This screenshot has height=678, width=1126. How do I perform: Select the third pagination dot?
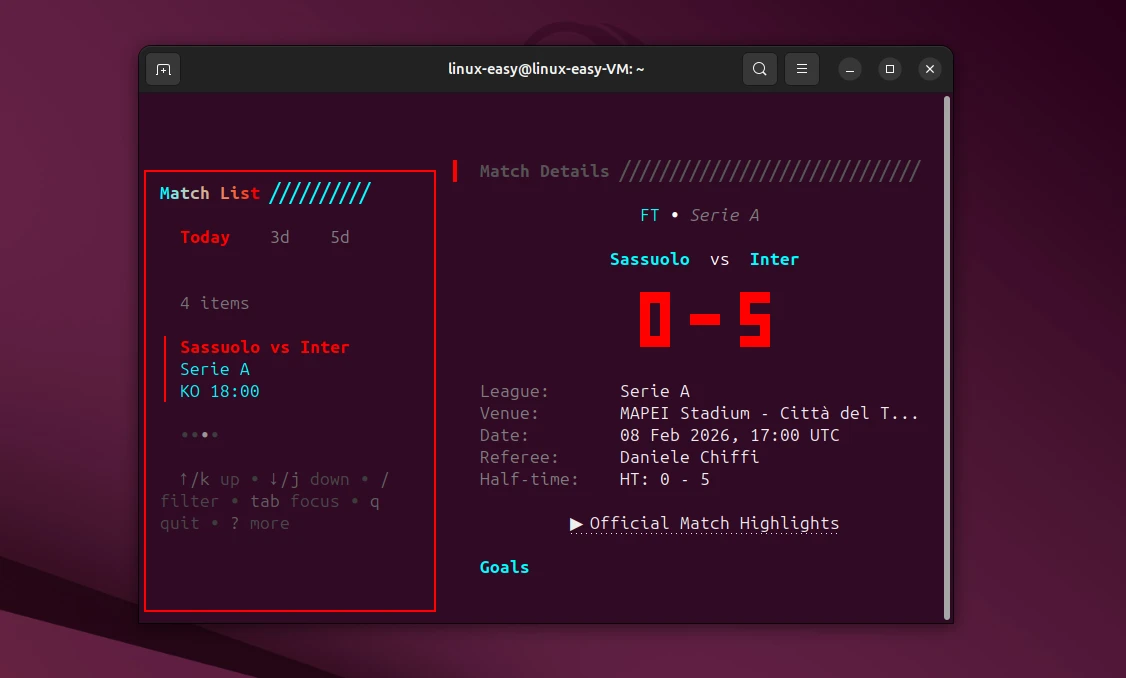pos(205,434)
